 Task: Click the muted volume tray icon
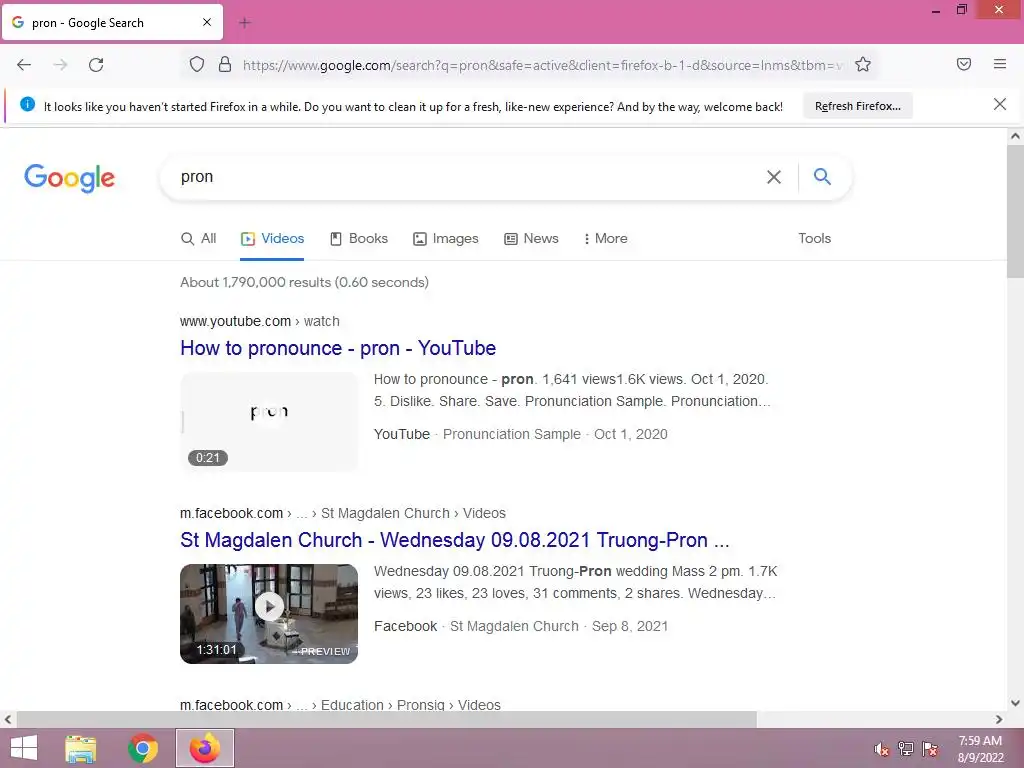coord(882,749)
